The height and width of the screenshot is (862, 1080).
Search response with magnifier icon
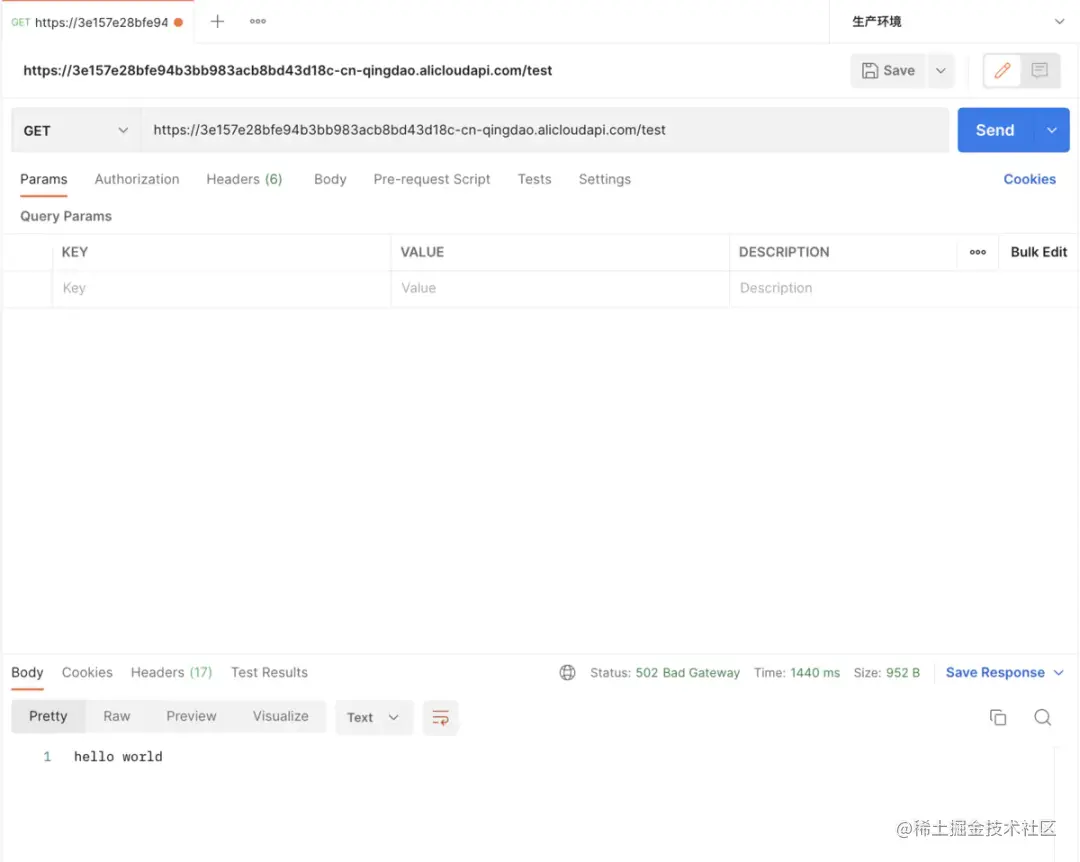[x=1042, y=717]
